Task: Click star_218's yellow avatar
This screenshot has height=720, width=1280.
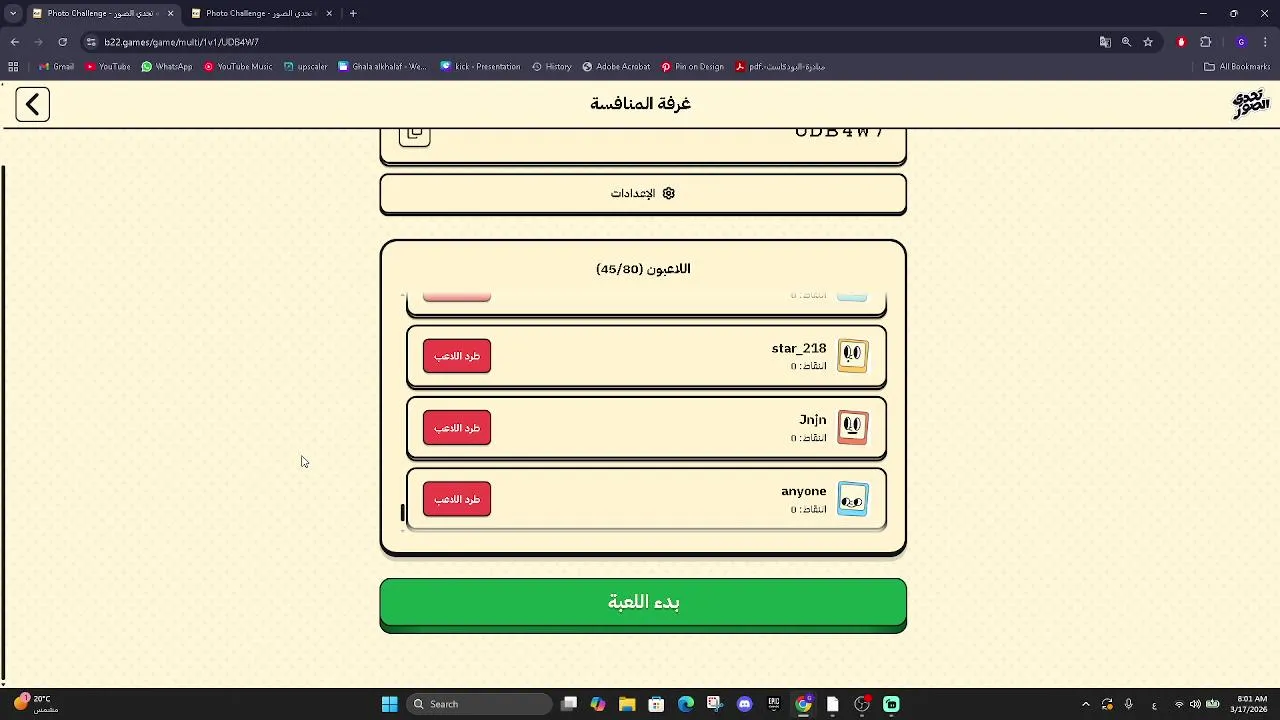Action: tap(852, 355)
